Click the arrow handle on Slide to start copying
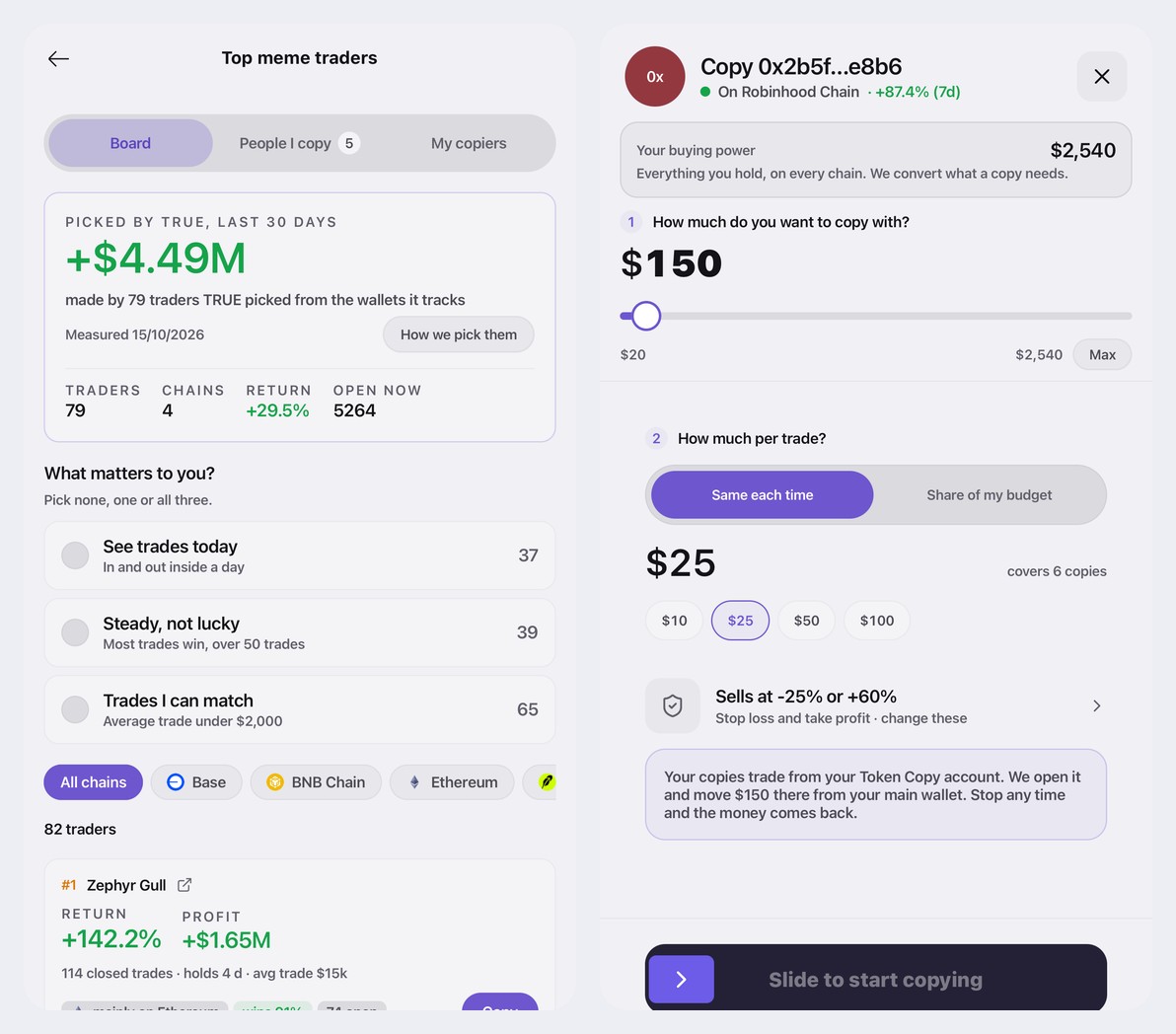The width and height of the screenshot is (1176, 1034). coord(681,980)
